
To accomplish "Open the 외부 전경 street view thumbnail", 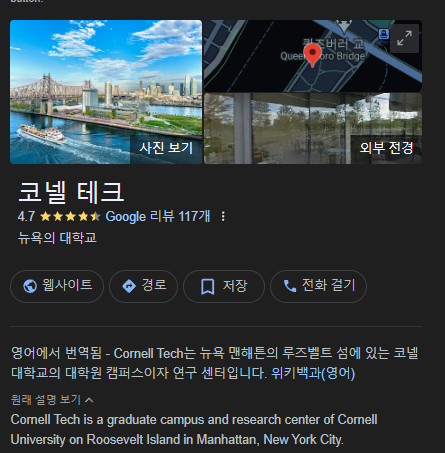I will [x=313, y=128].
